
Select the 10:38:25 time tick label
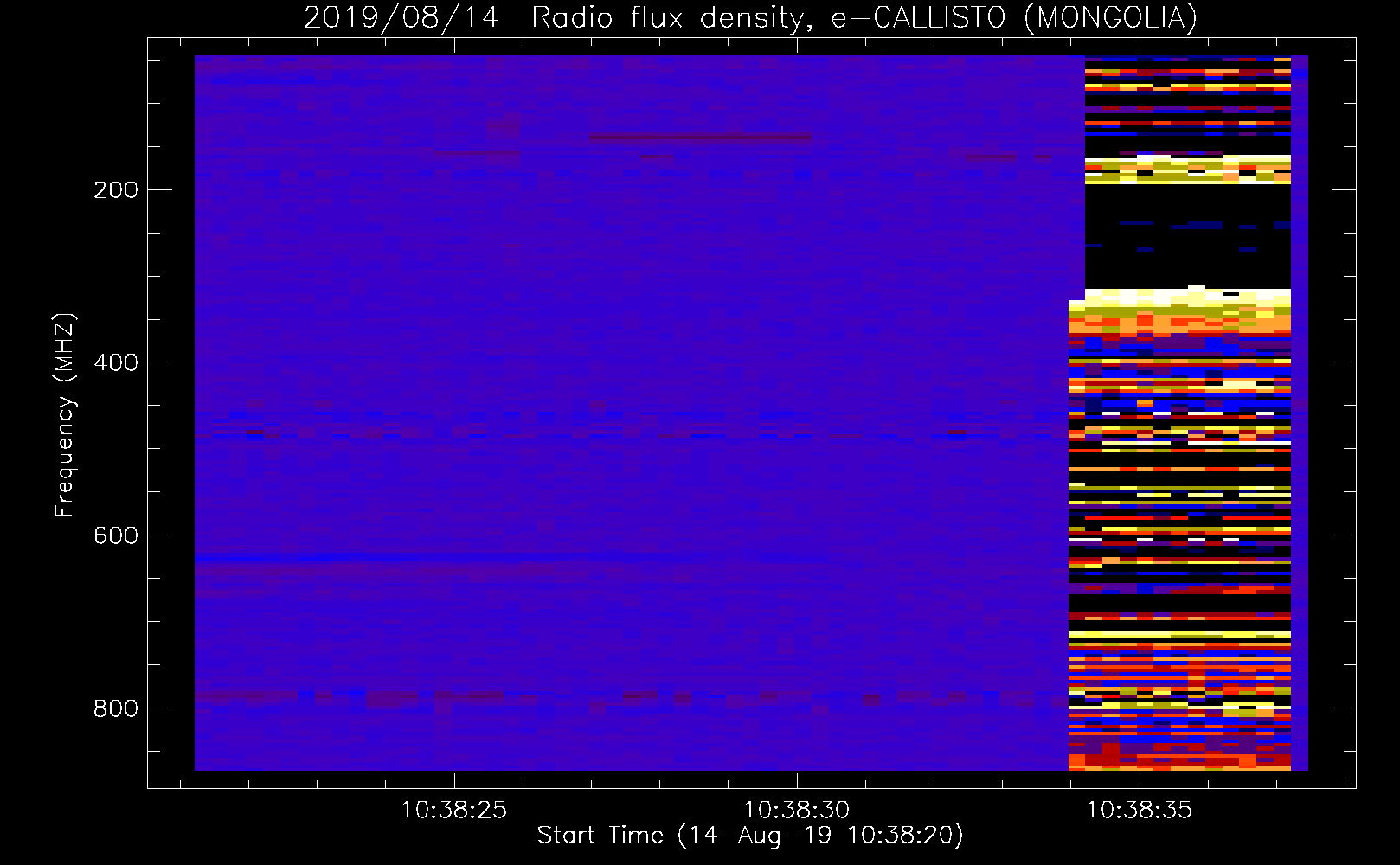[x=453, y=811]
